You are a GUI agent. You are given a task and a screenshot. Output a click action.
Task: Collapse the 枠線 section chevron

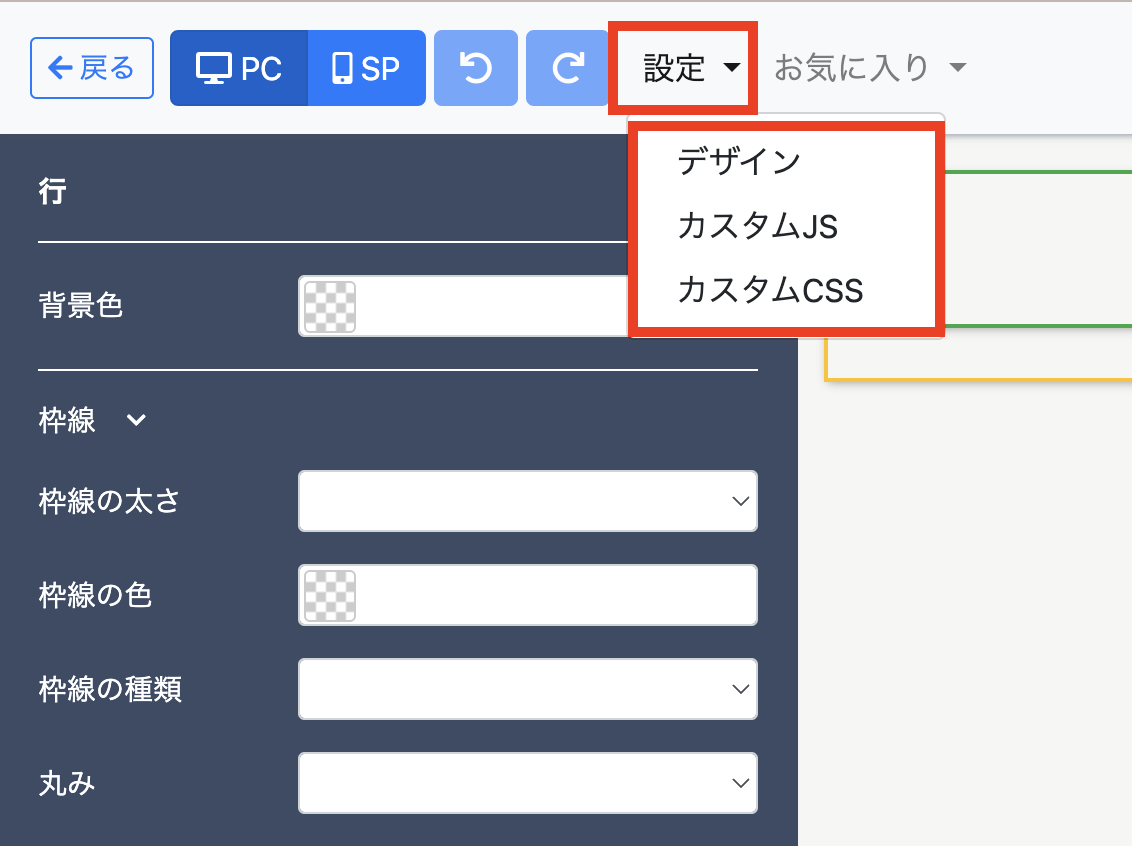pos(137,421)
